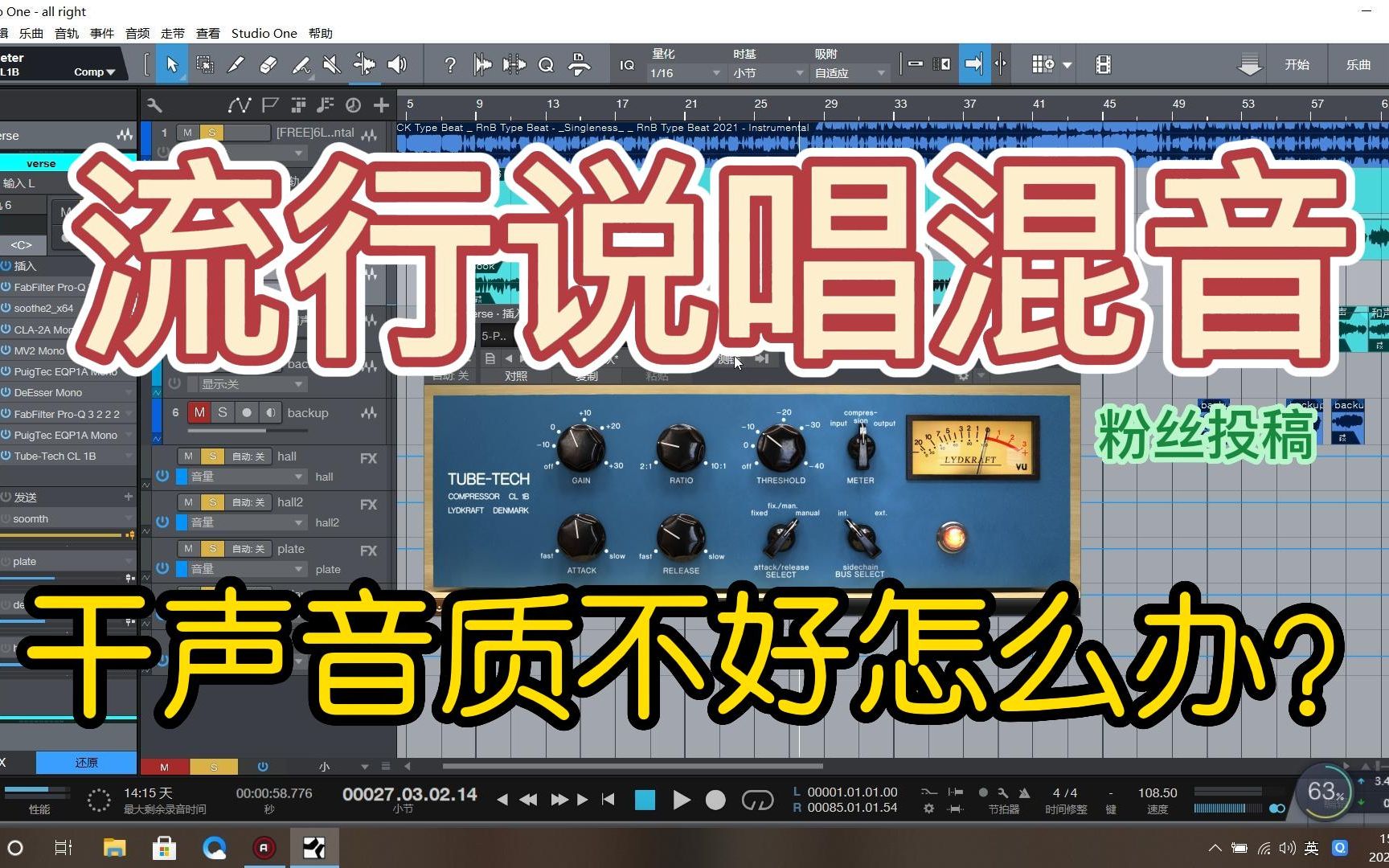Open the tempo track clock icon
This screenshot has height=868, width=1389.
(353, 104)
